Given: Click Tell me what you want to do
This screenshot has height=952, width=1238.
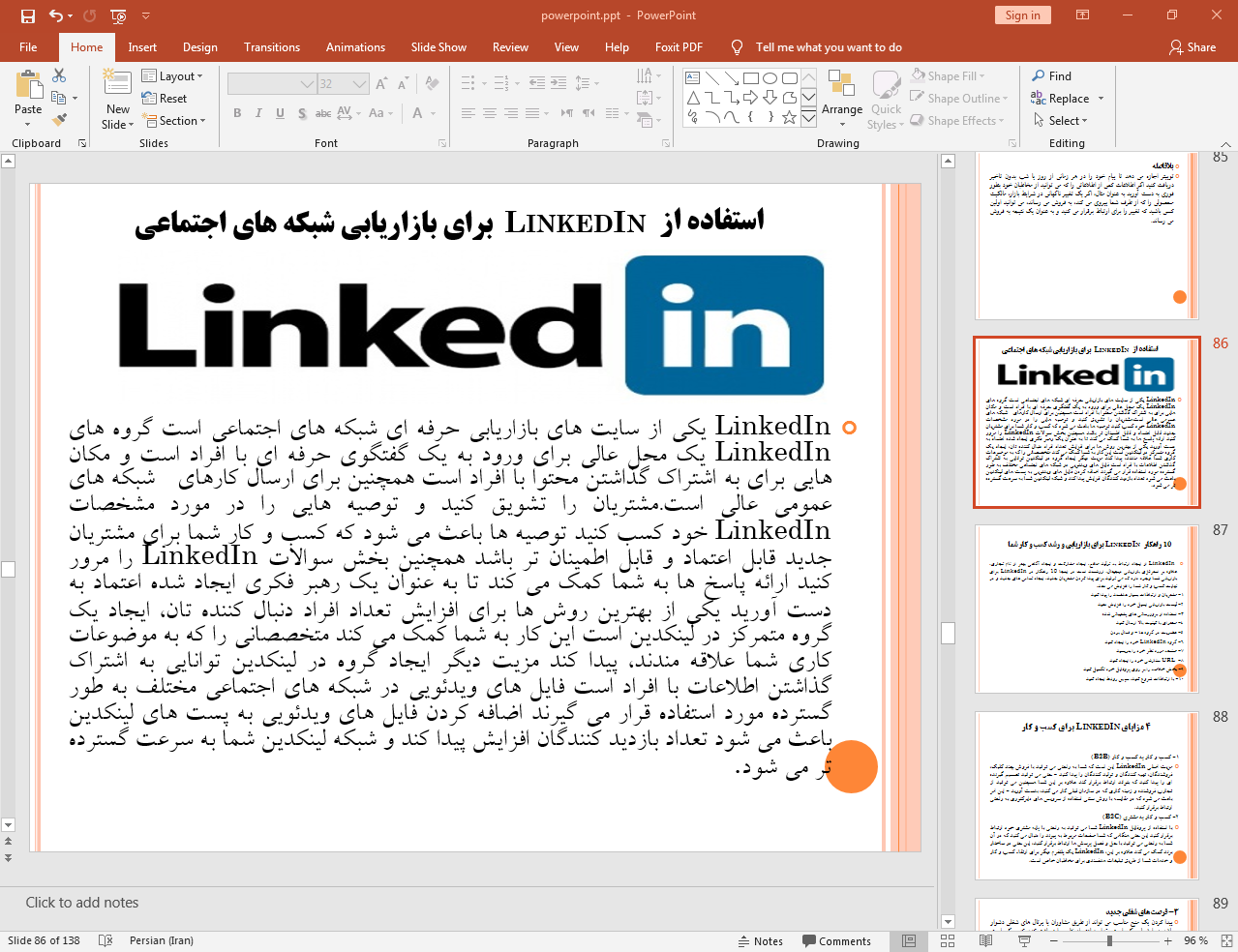Looking at the screenshot, I should [x=829, y=46].
